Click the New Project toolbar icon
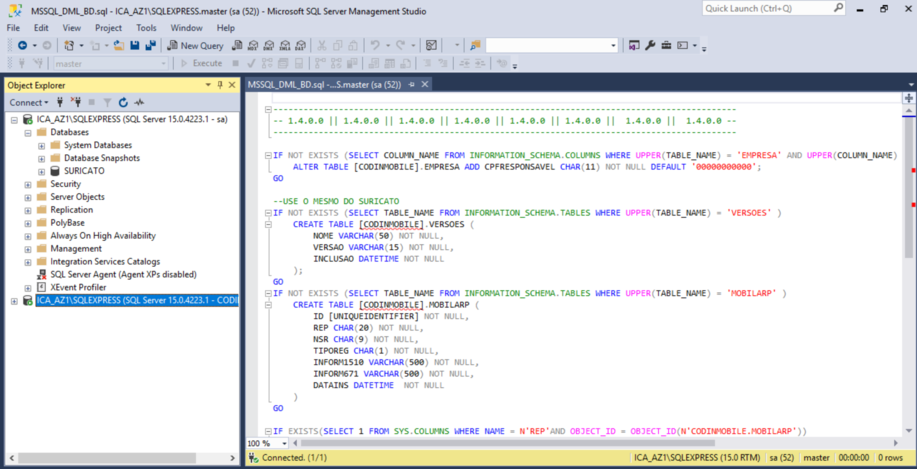917x469 pixels. 69,45
